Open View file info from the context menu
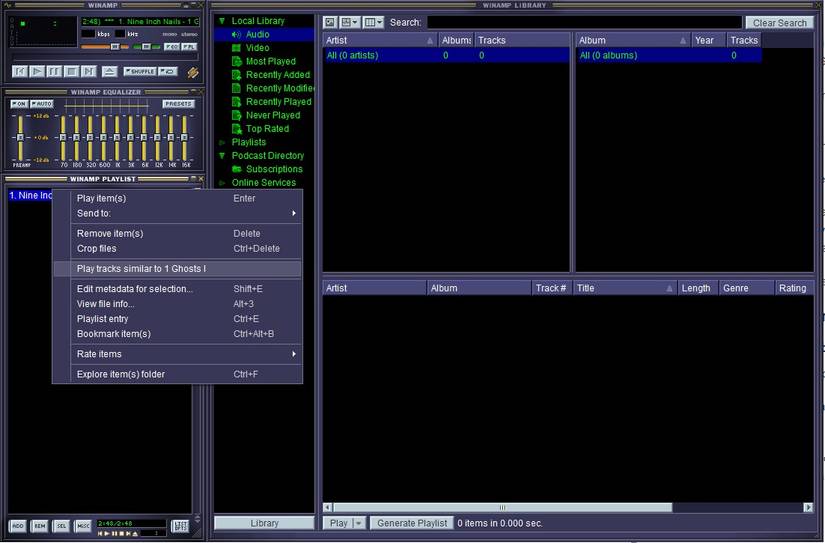The height and width of the screenshot is (543, 825). pos(178,304)
